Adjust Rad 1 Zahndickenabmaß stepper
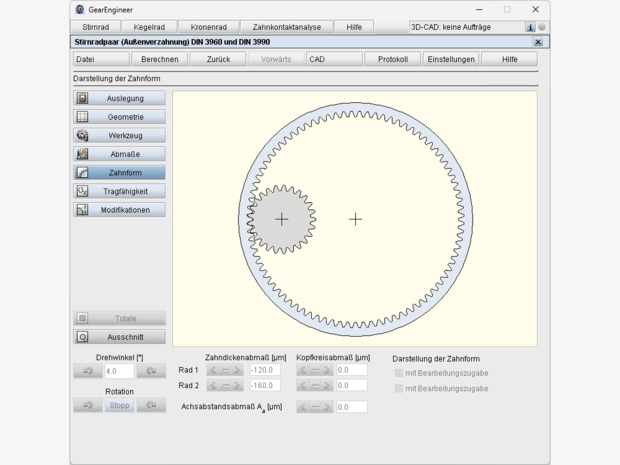 pos(225,370)
